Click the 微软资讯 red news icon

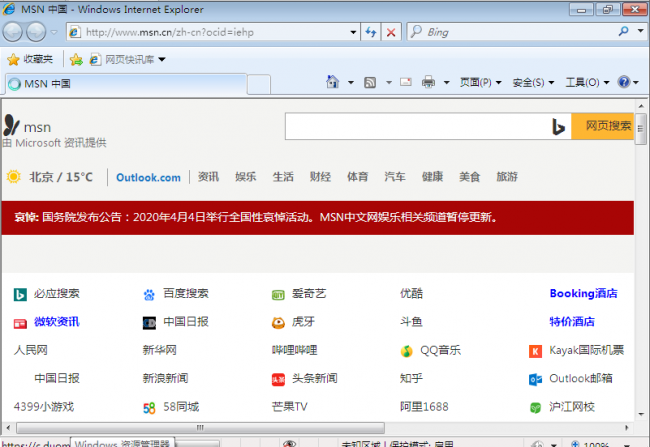click(x=20, y=323)
